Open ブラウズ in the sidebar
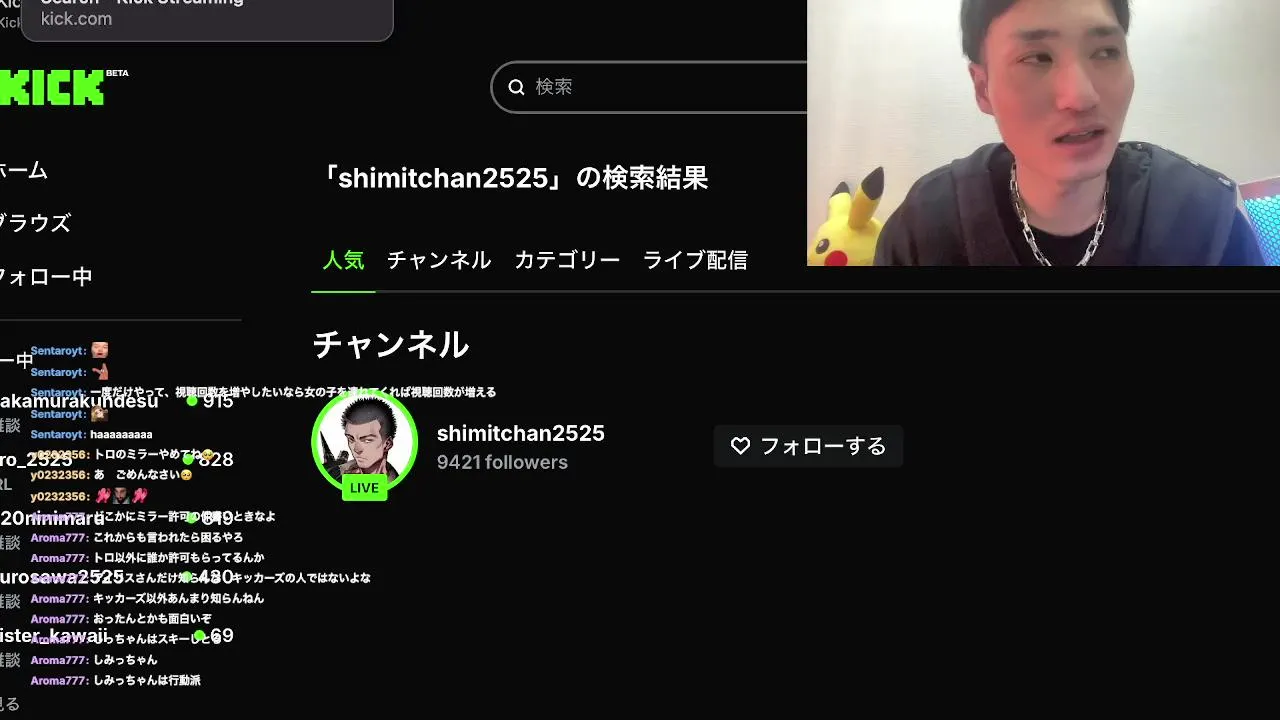 tap(35, 223)
